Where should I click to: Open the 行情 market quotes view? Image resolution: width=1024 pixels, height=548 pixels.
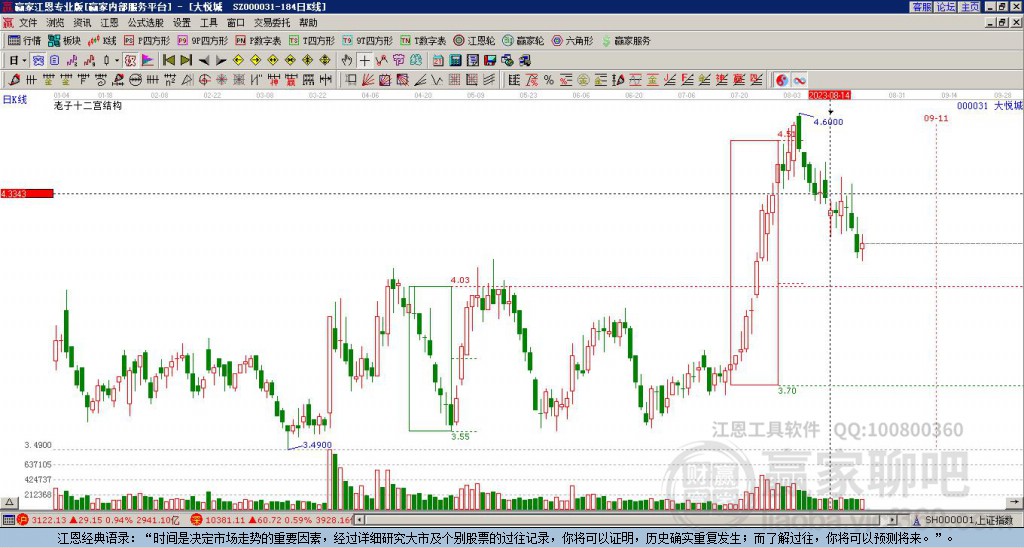[24, 40]
